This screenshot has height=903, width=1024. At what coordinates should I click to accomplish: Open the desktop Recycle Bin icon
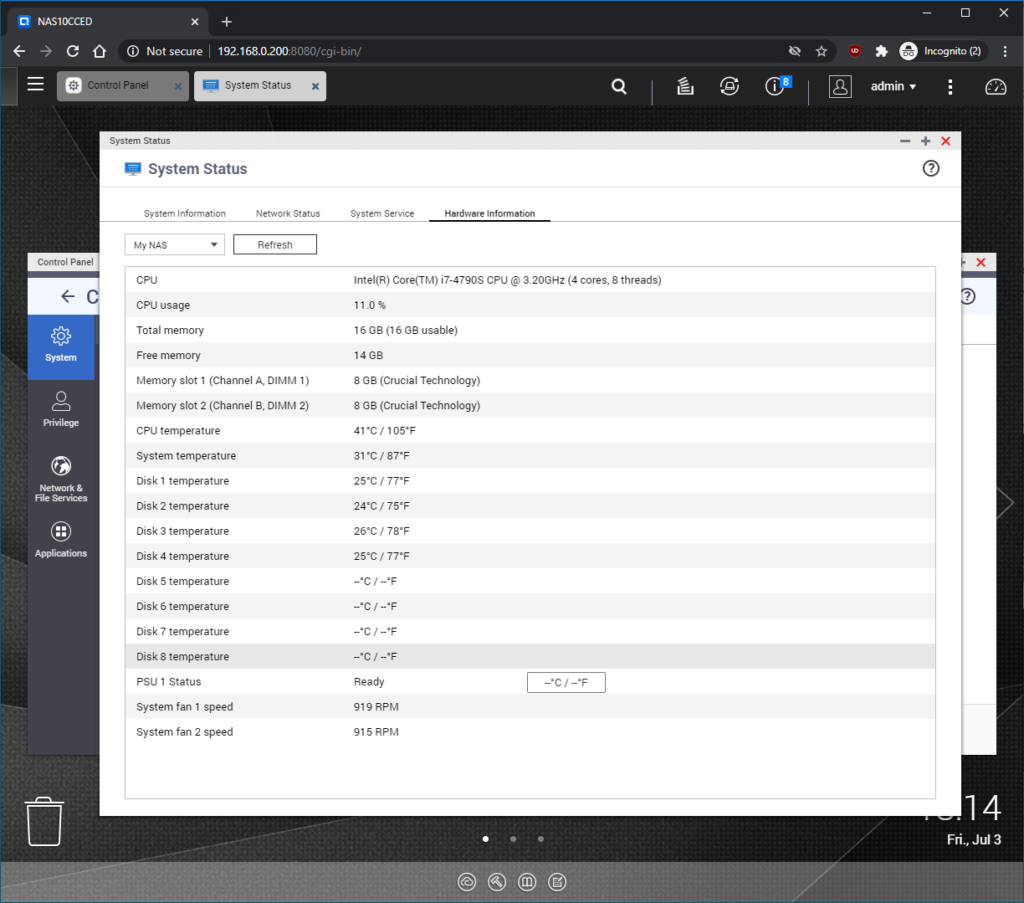tap(44, 821)
